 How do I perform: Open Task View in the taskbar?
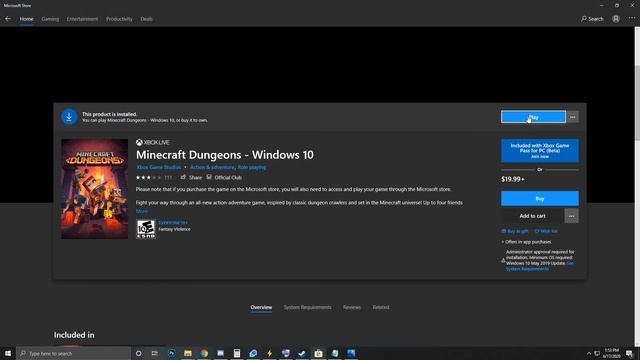click(x=154, y=353)
